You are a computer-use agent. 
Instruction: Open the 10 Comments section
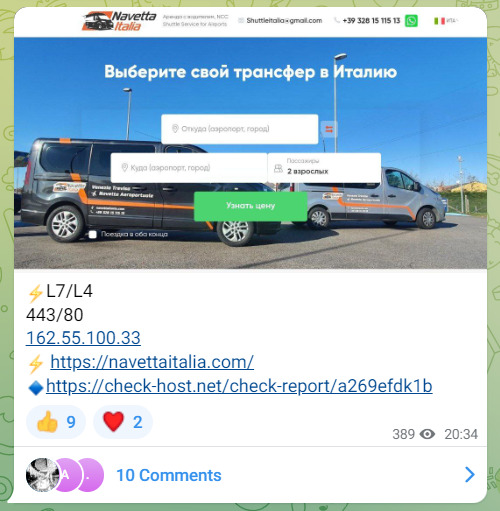click(x=169, y=475)
